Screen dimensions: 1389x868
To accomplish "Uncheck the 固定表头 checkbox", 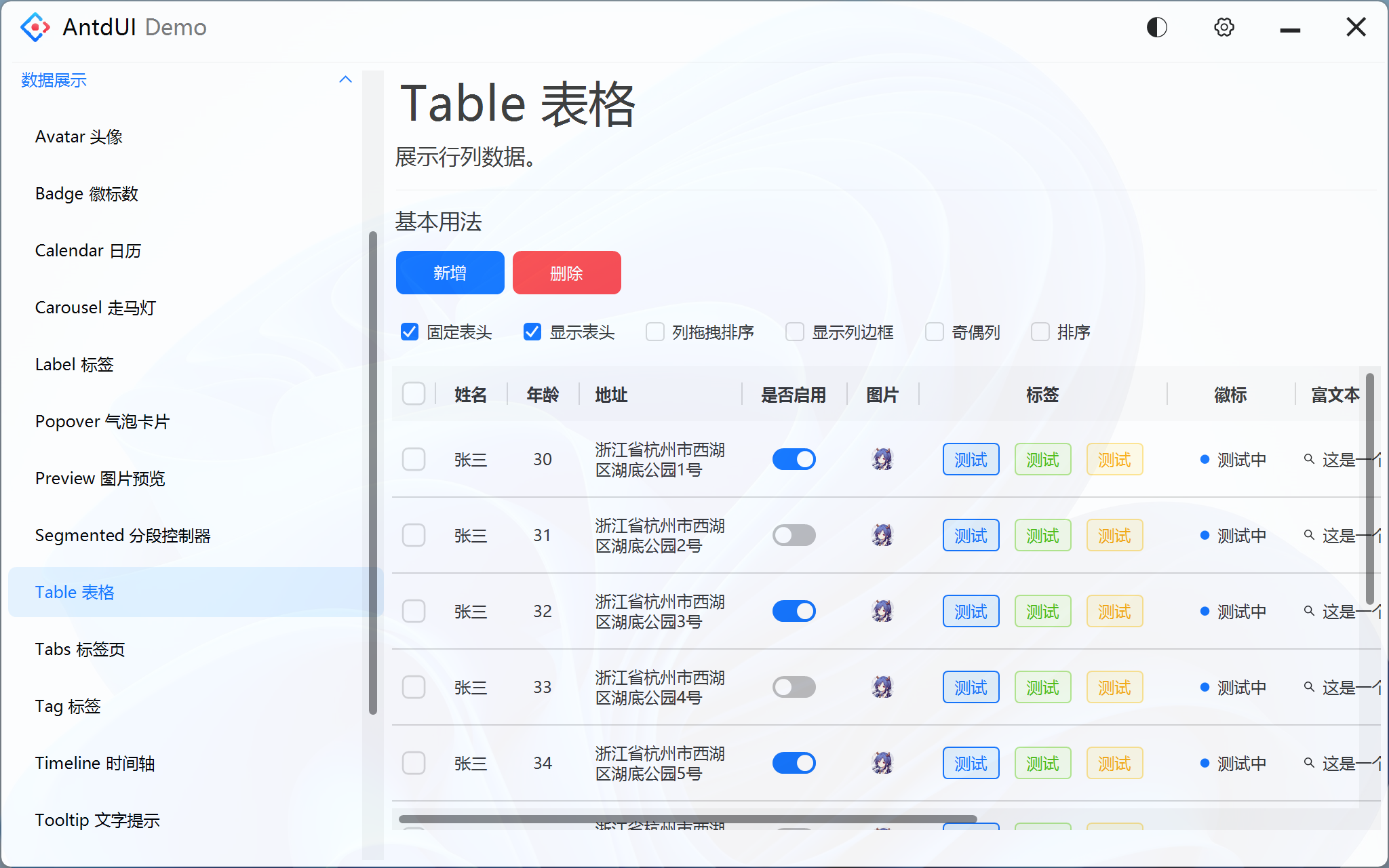I will click(410, 332).
